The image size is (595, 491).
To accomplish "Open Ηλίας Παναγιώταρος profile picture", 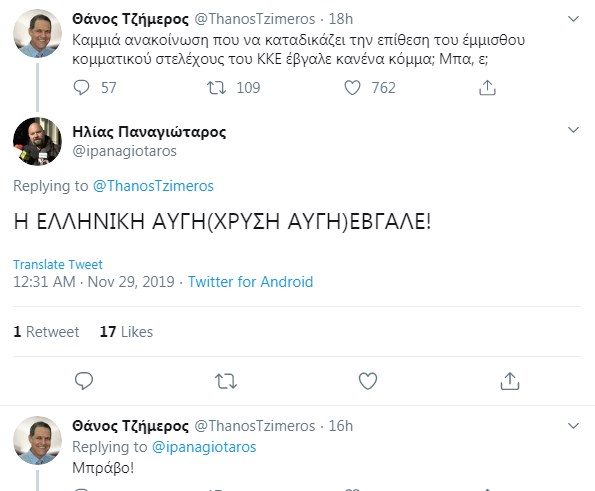I will tap(37, 141).
